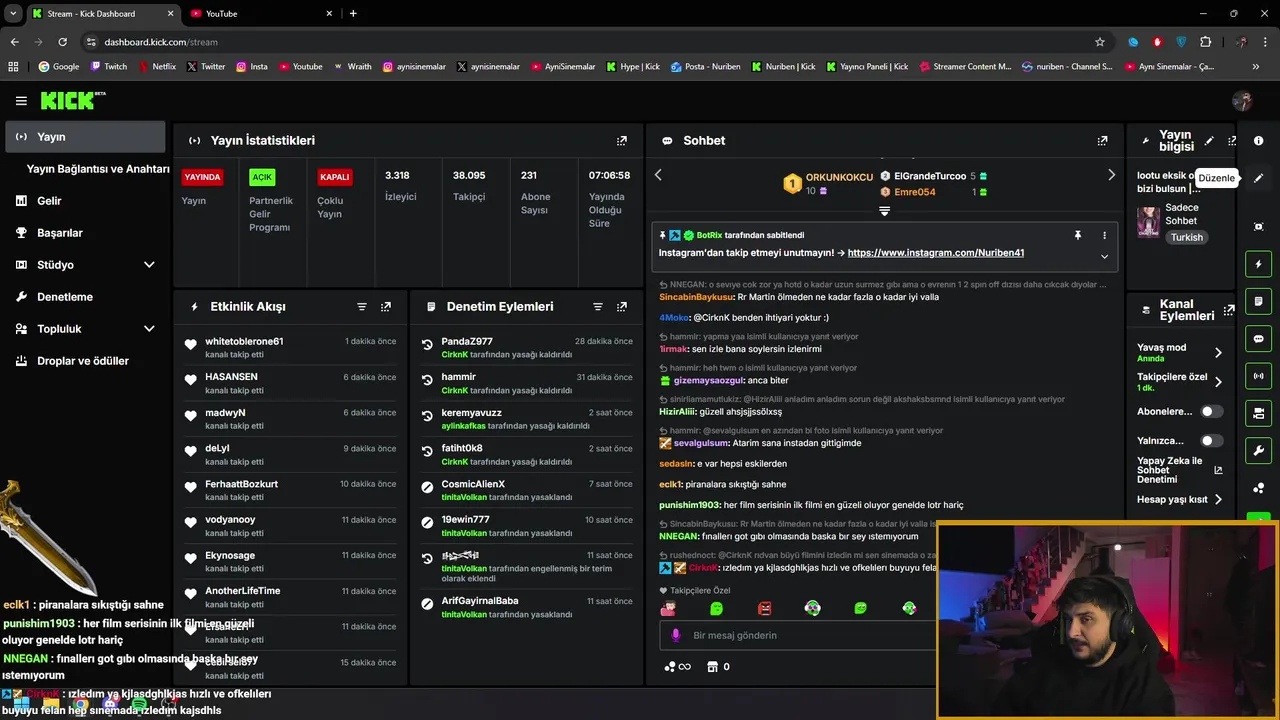Image resolution: width=1280 pixels, height=720 pixels.
Task: Open the browser tab search dropdown
Action: (13, 13)
